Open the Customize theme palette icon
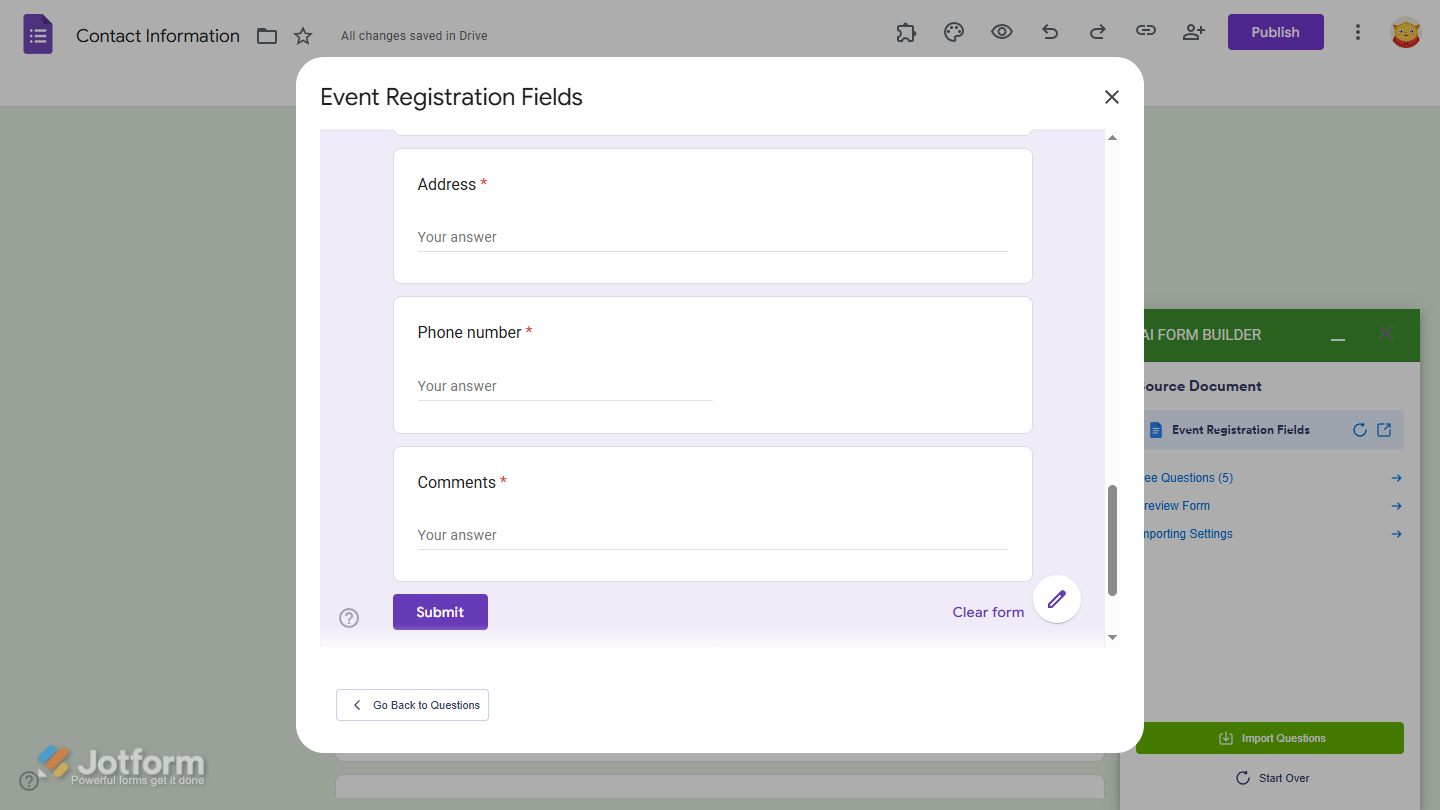The height and width of the screenshot is (810, 1440). (x=953, y=32)
